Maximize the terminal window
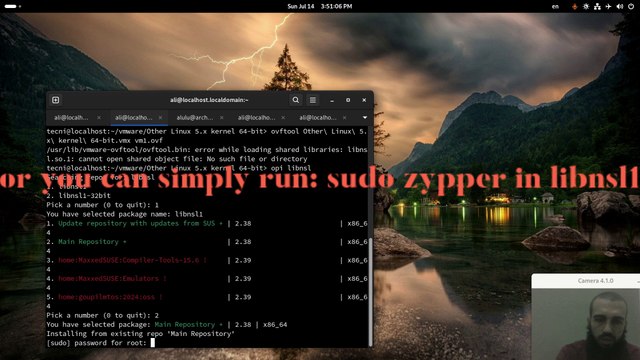Viewport: 640px width, 360px height. click(348, 100)
